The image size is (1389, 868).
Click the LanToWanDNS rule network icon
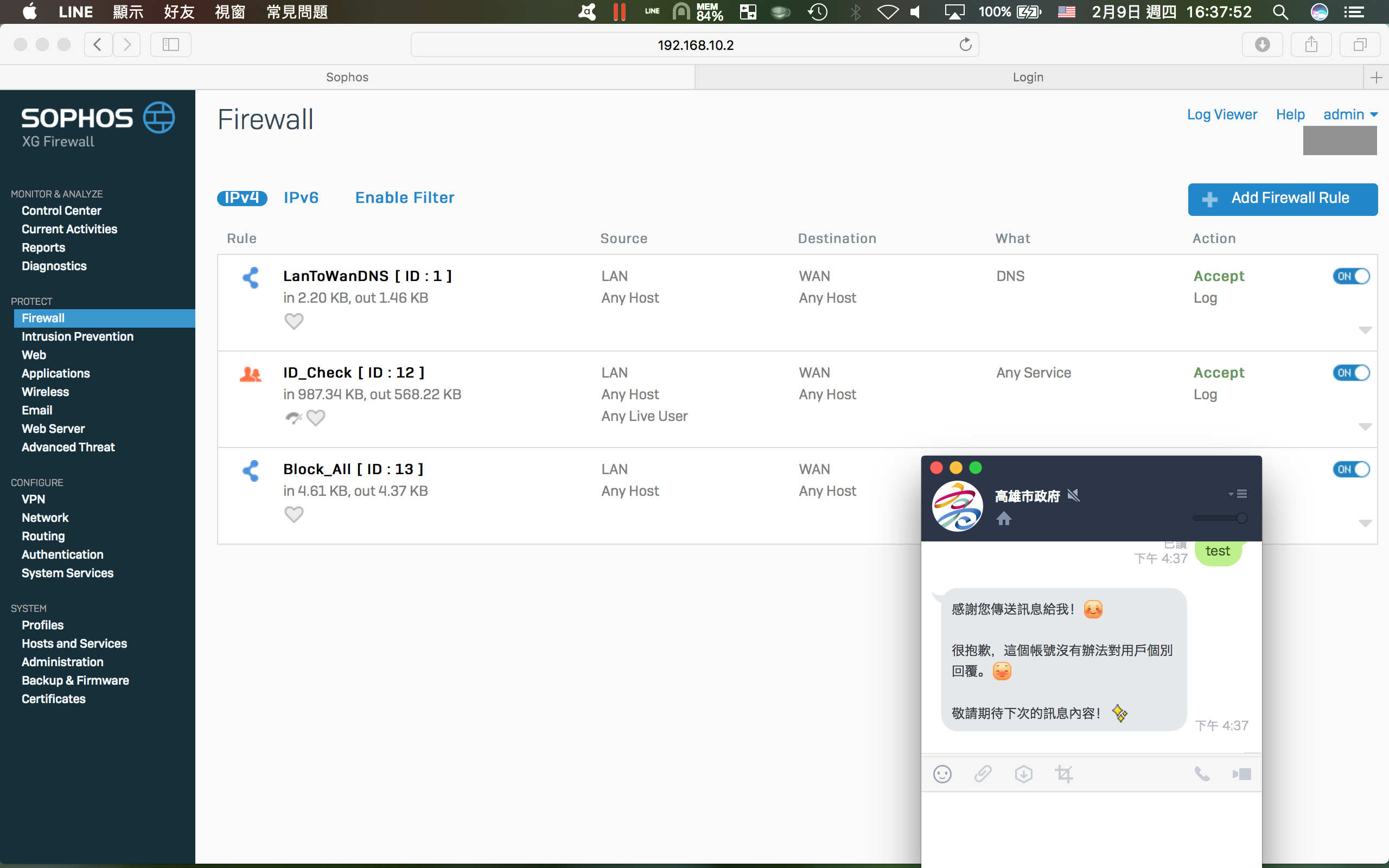coord(250,278)
